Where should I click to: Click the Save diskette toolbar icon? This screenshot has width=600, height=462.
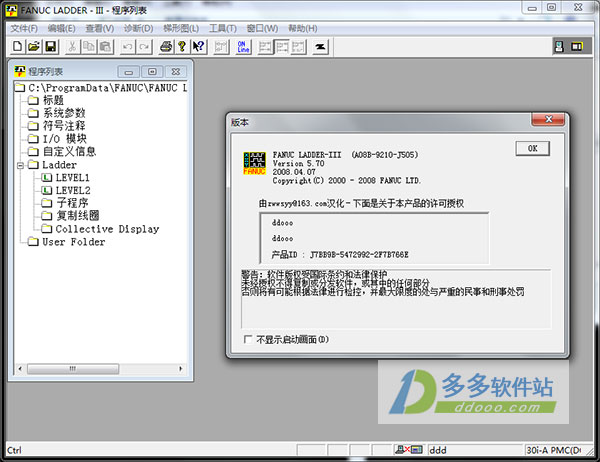click(x=51, y=46)
